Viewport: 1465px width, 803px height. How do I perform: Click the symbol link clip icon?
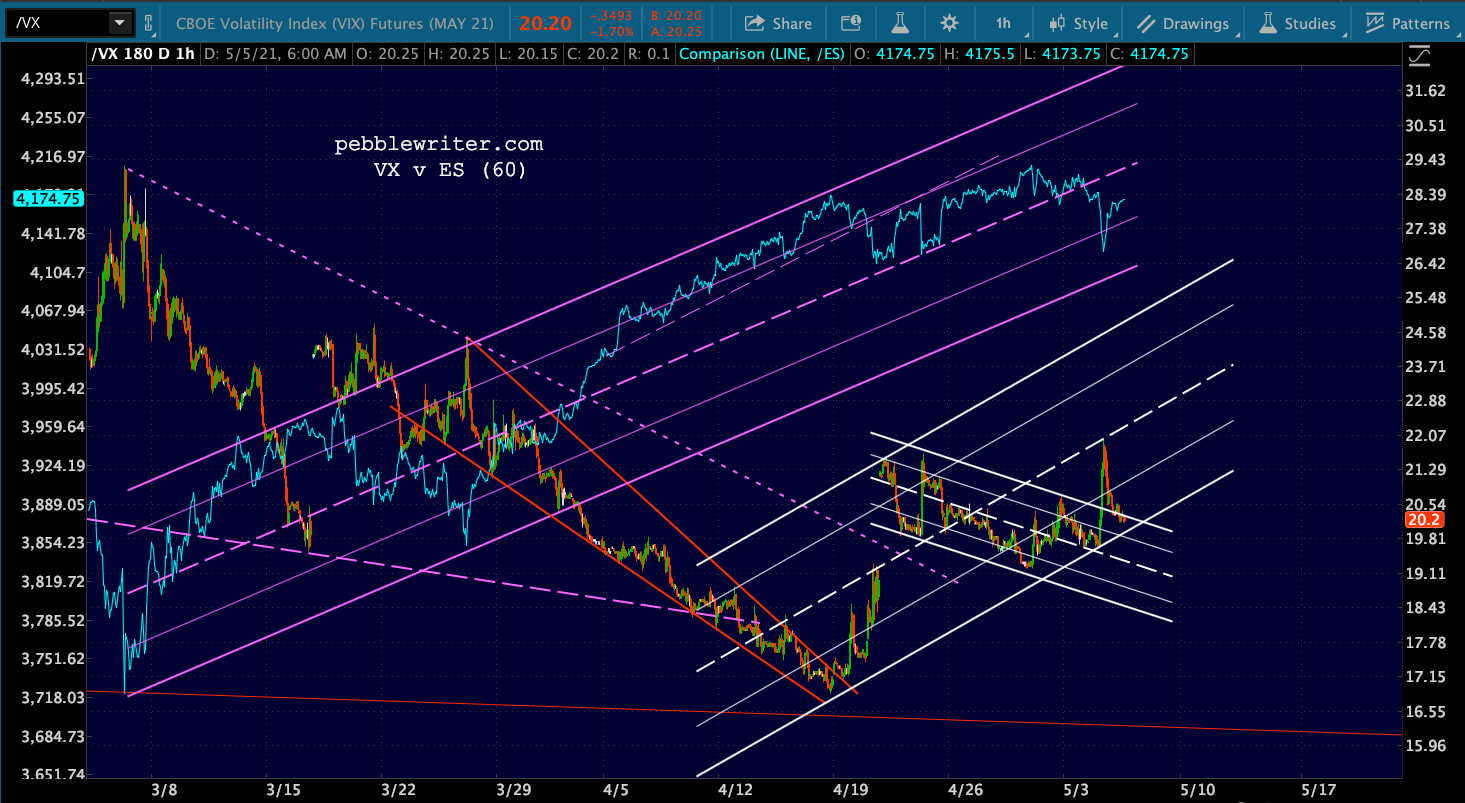tap(149, 22)
